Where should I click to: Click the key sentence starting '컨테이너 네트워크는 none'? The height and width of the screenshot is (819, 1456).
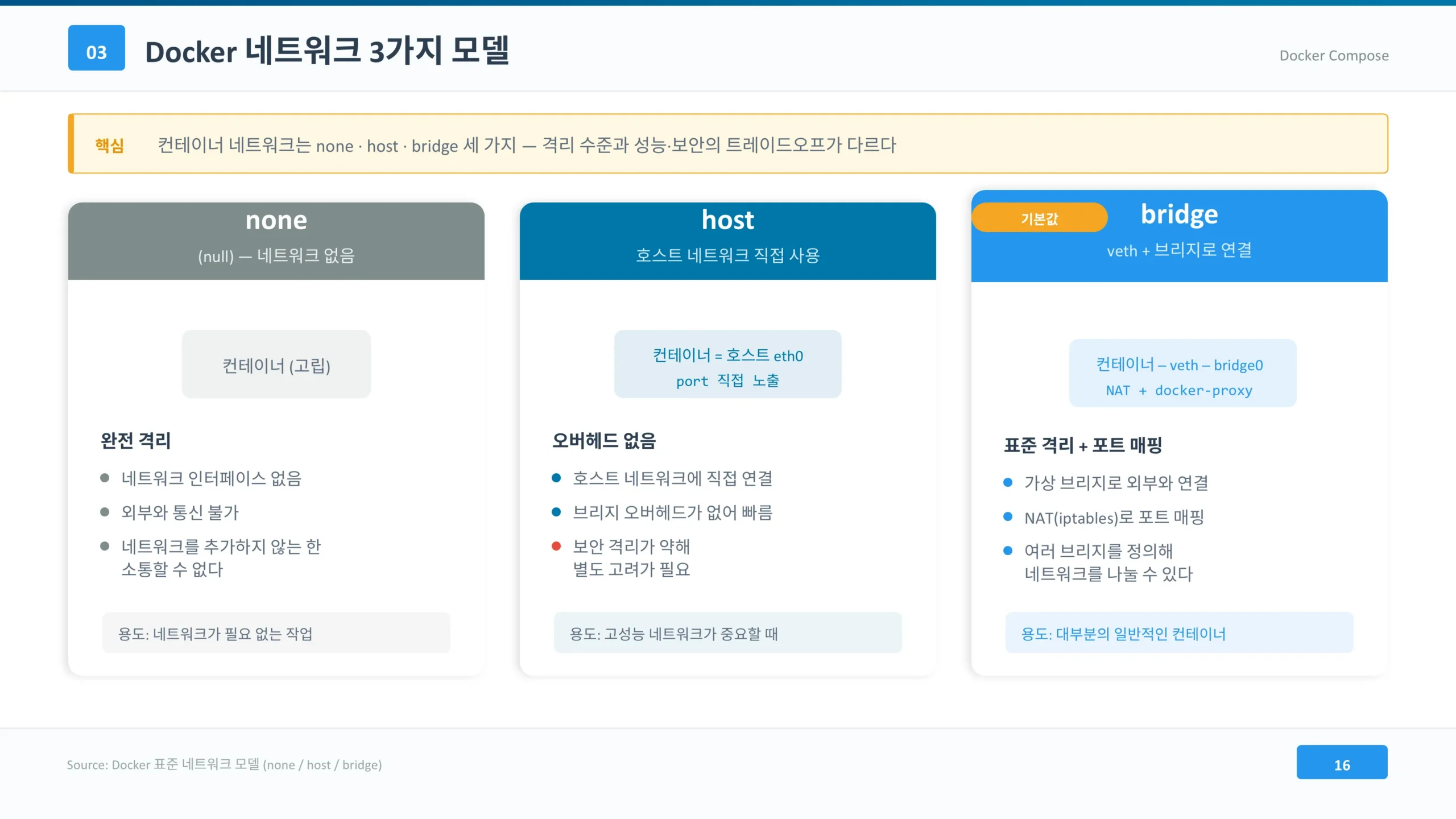point(527,145)
